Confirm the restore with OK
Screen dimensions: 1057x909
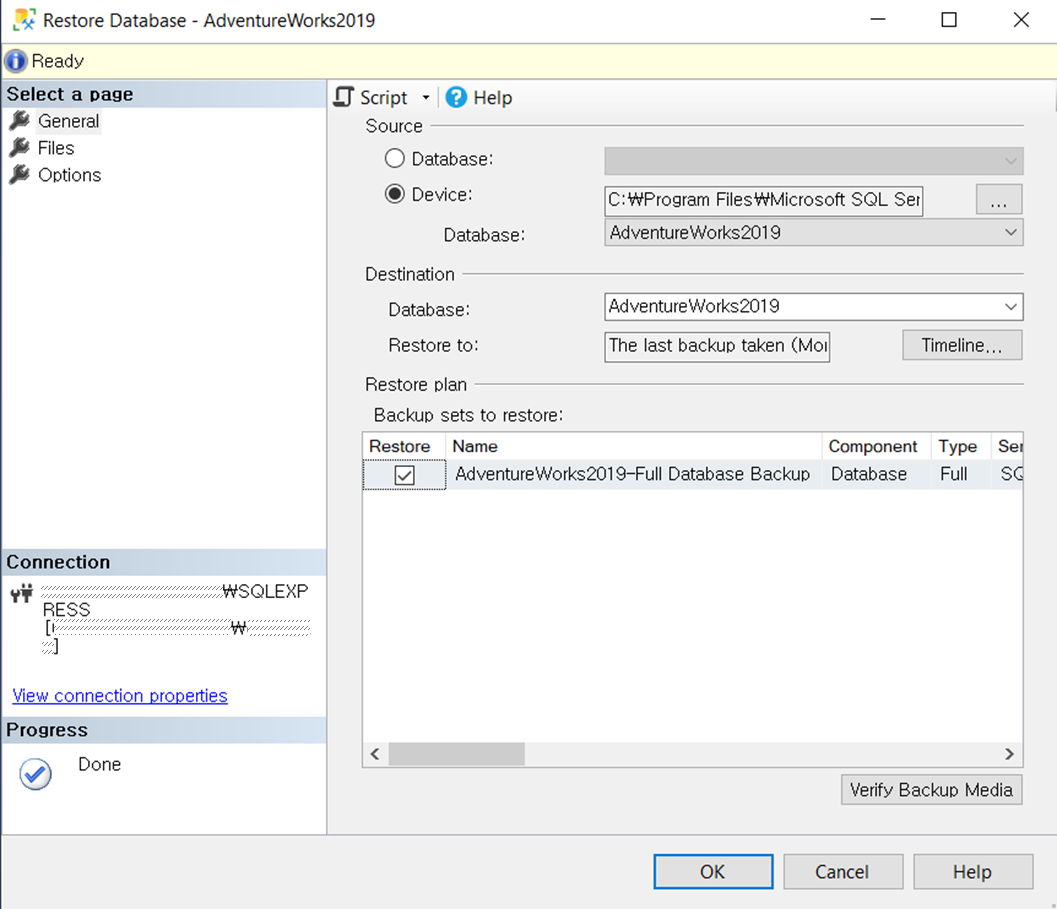[713, 872]
